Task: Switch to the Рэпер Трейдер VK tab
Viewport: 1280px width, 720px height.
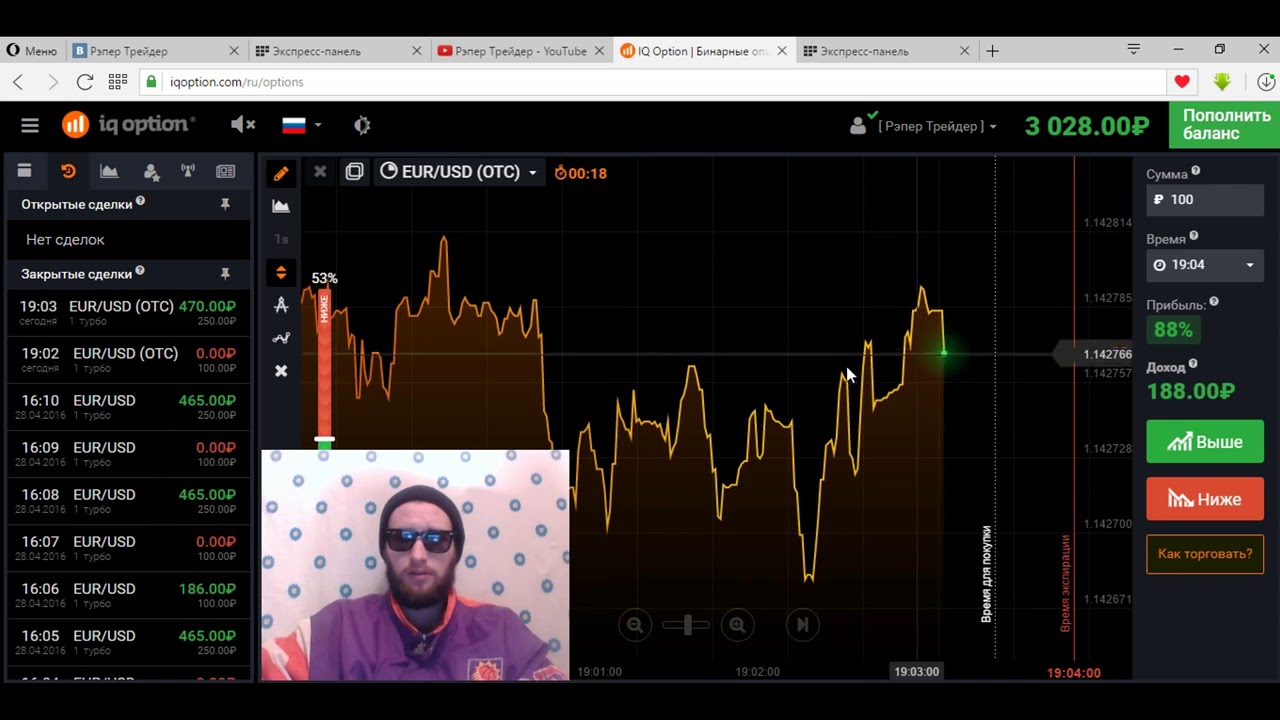Action: pyautogui.click(x=157, y=51)
